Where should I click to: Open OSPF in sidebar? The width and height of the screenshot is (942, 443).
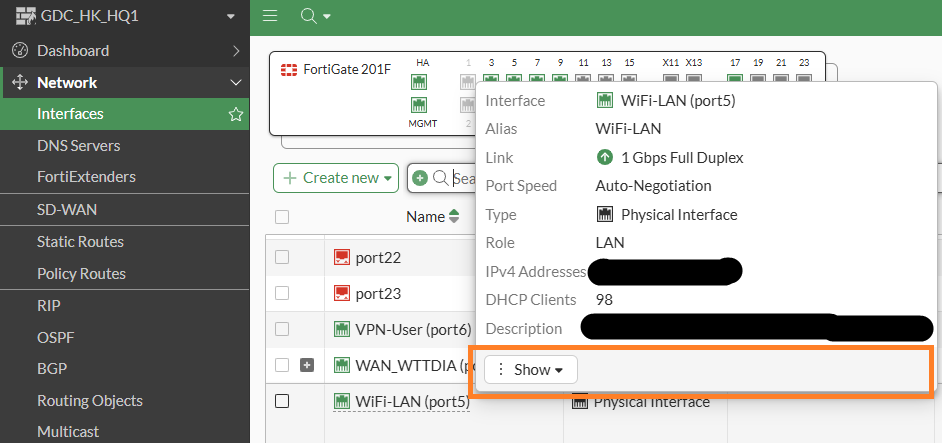click(56, 337)
